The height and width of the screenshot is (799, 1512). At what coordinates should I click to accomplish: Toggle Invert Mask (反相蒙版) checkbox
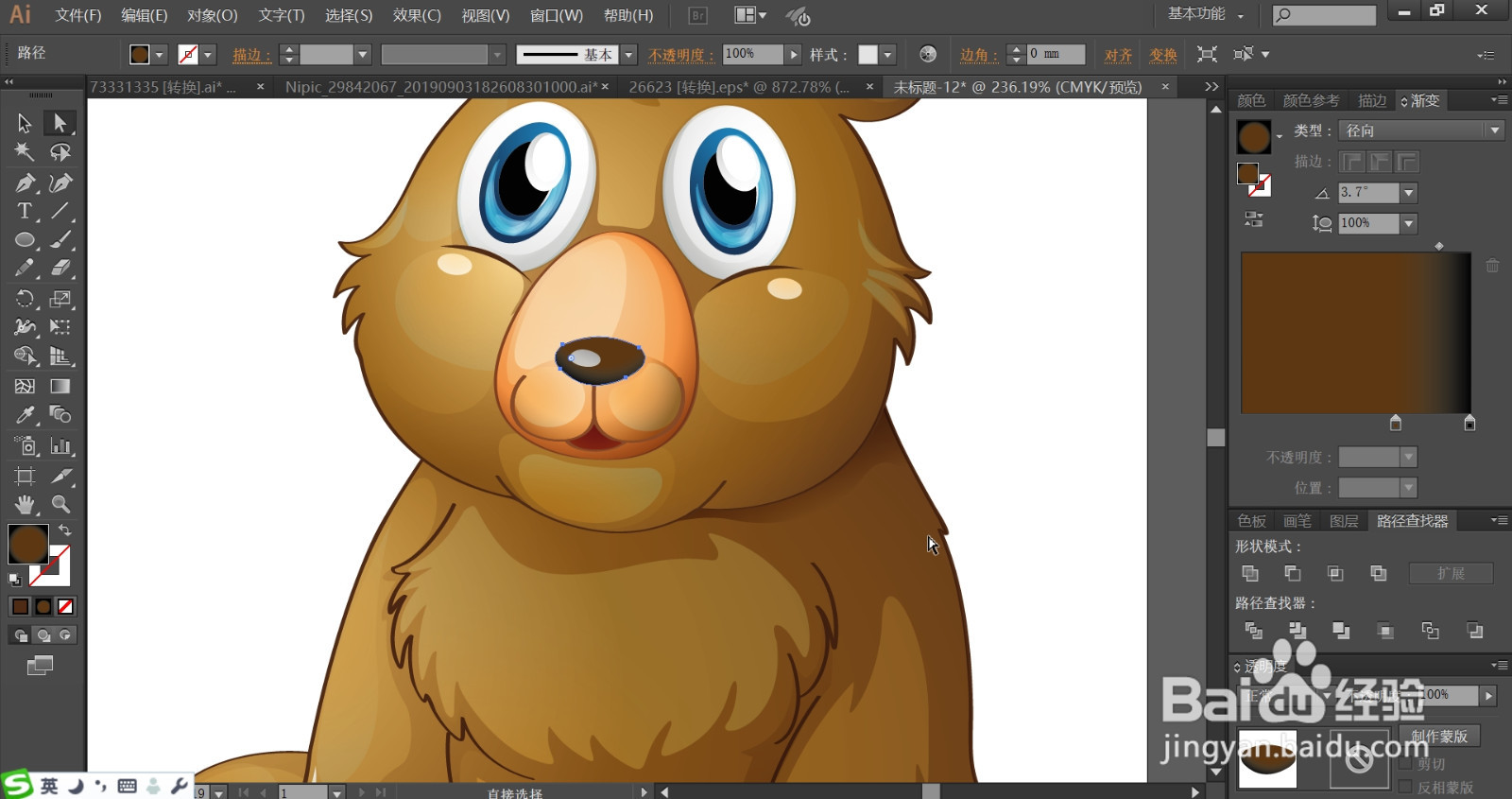pos(1405,787)
